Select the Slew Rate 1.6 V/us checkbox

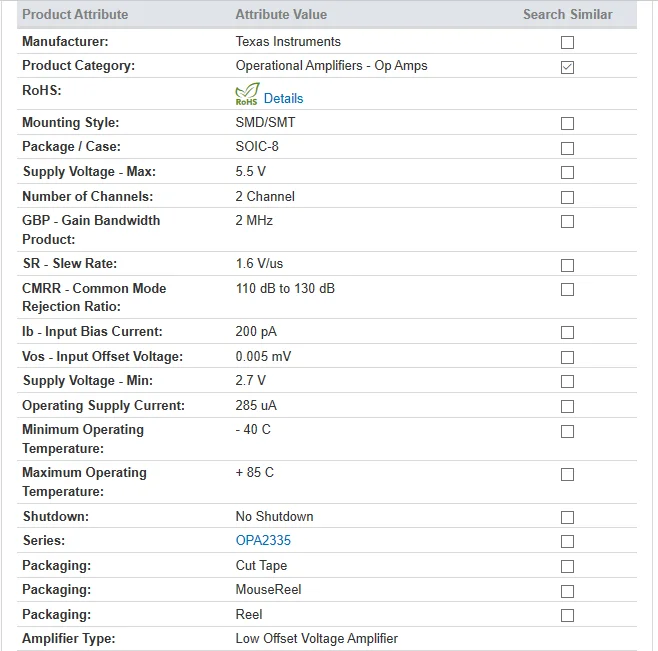[x=567, y=265]
